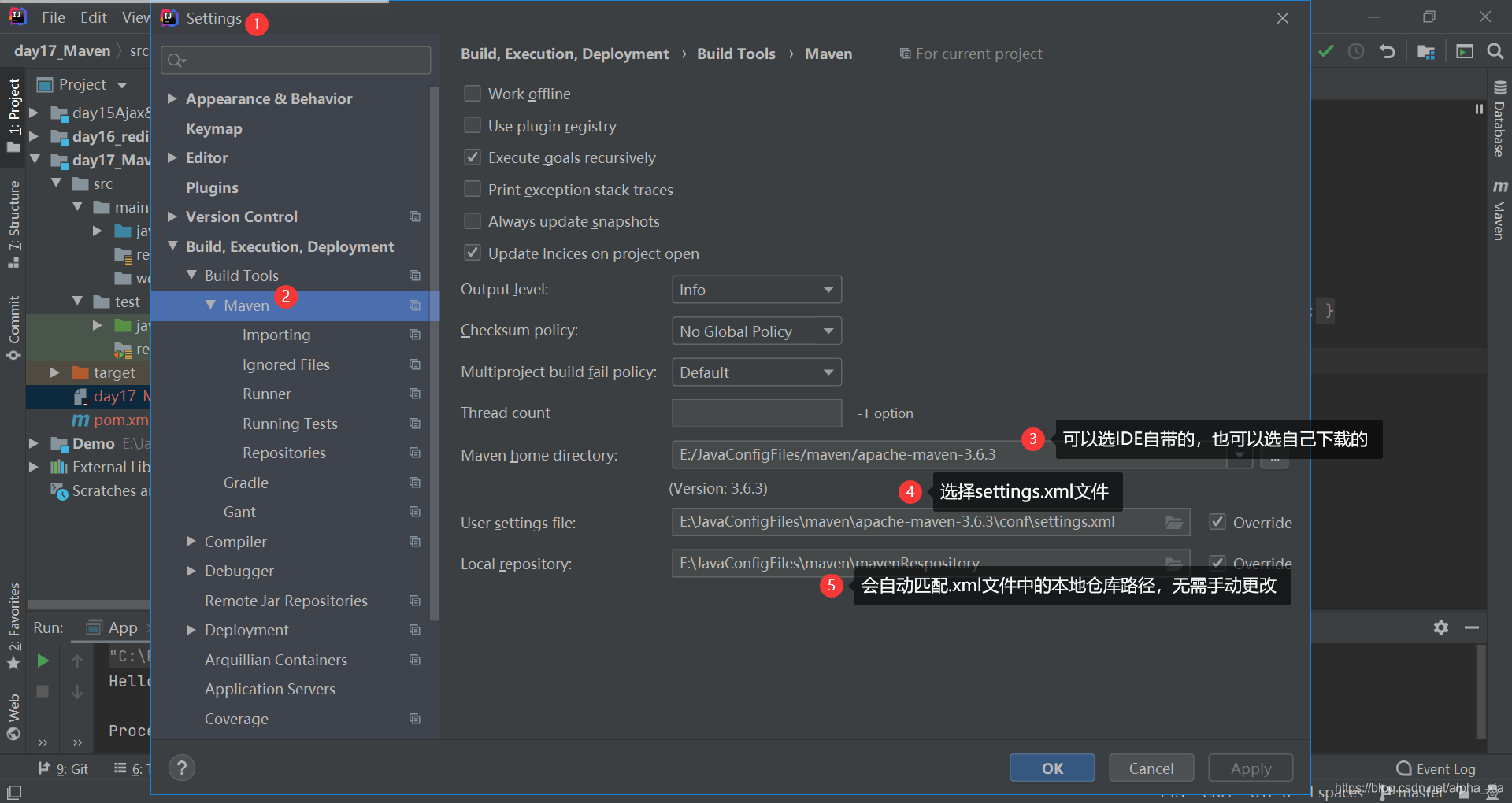Toggle Override for User settings file
Viewport: 1512px width, 803px height.
(x=1217, y=522)
